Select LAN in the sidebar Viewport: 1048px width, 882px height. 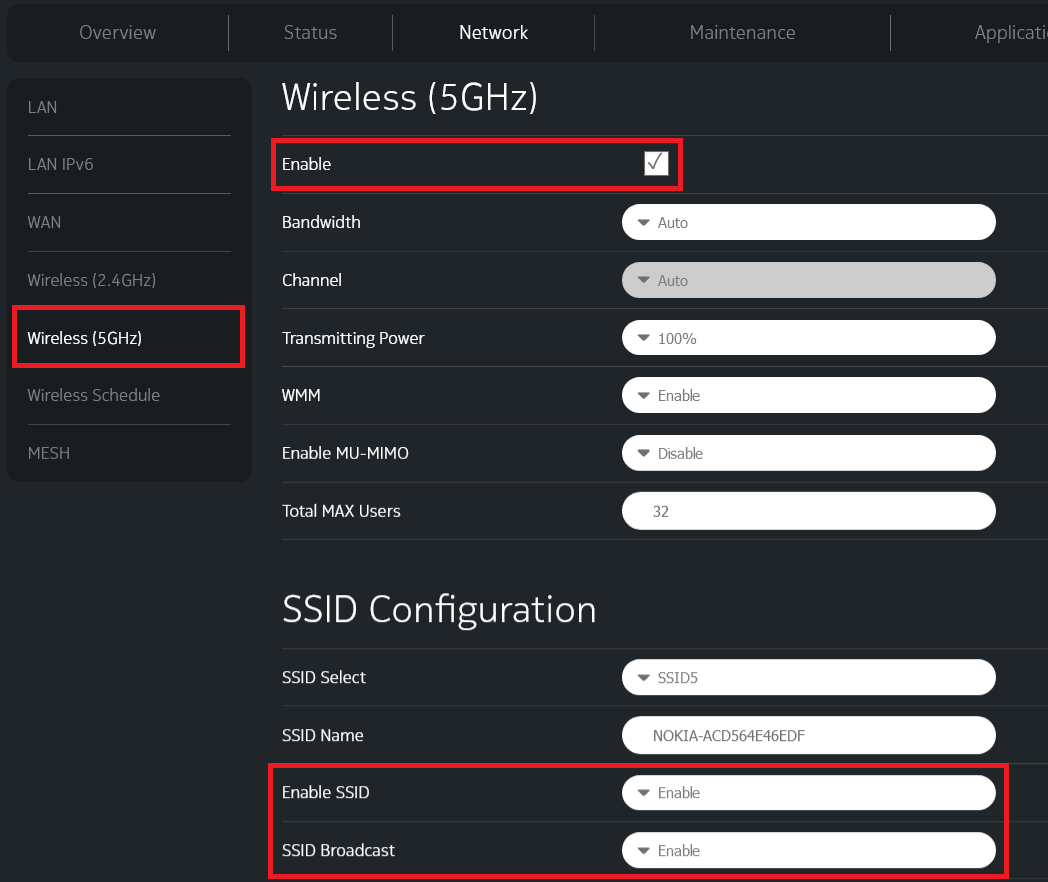coord(42,107)
